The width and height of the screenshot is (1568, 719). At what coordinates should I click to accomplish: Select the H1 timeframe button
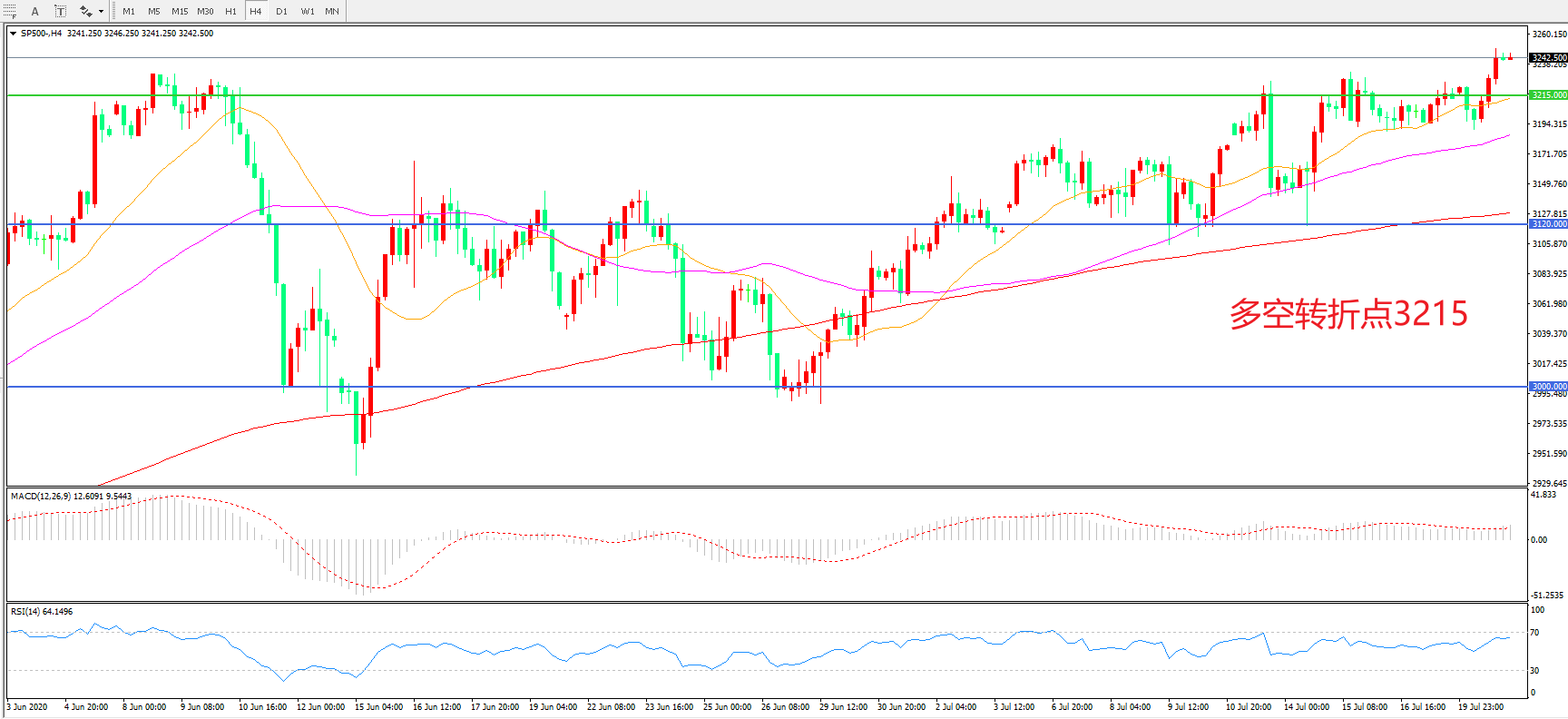230,11
